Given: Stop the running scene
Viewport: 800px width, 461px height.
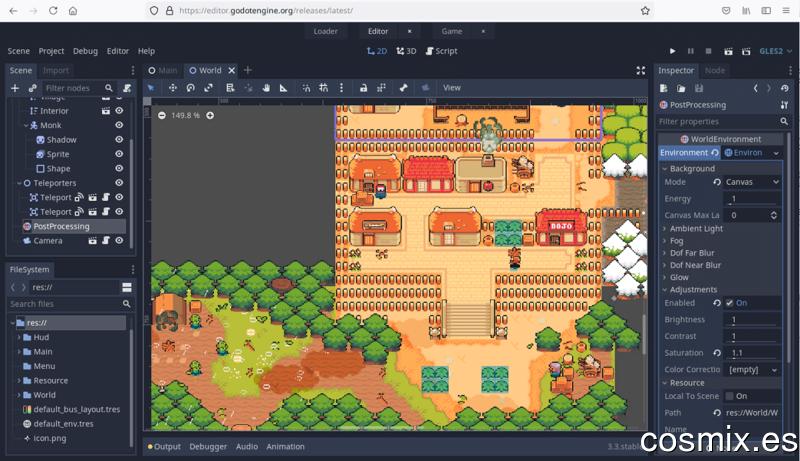Looking at the screenshot, I should [x=709, y=51].
